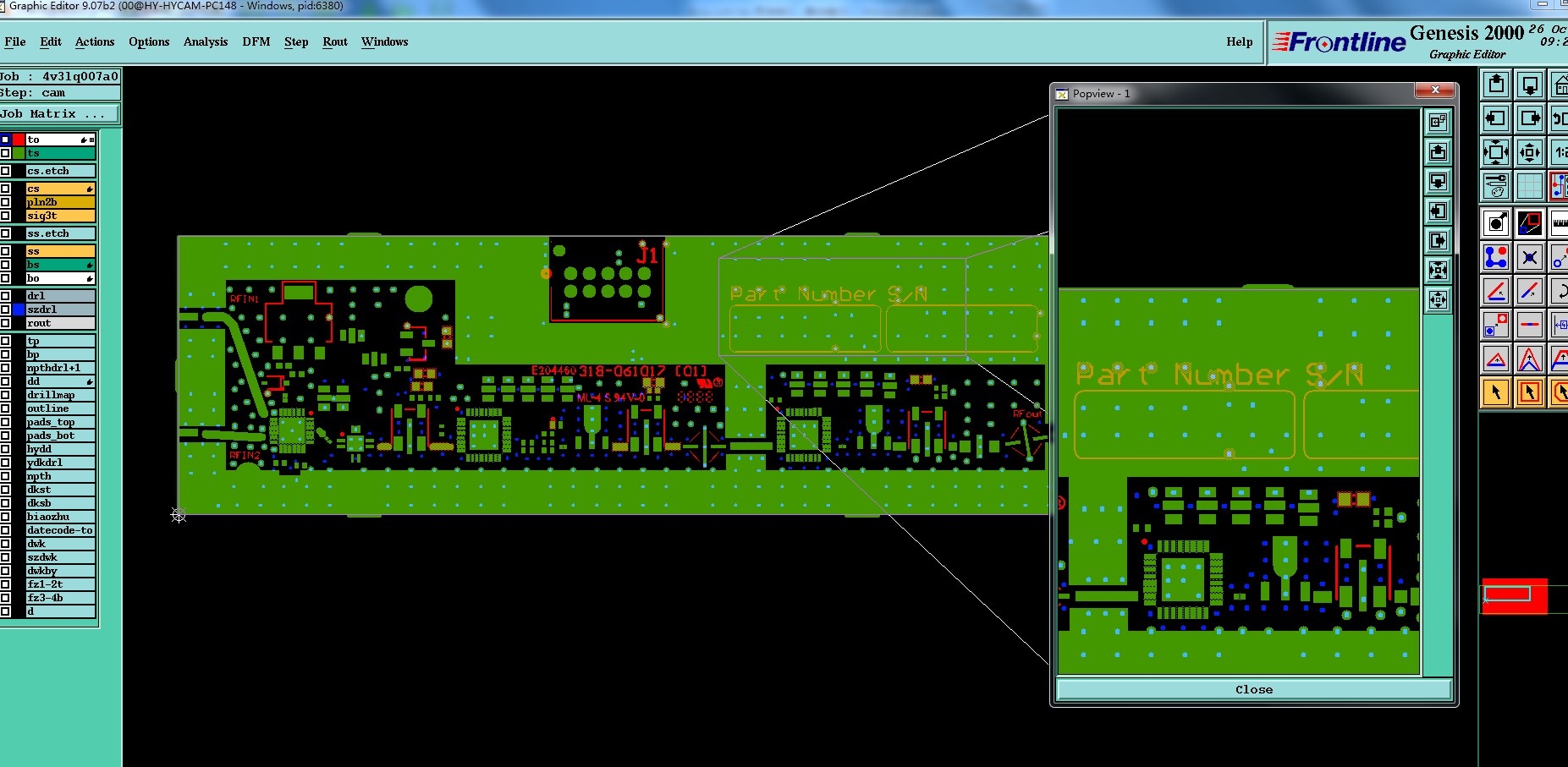Select the red-blue rectangle area tool
The image size is (1568, 767).
[x=1530, y=223]
